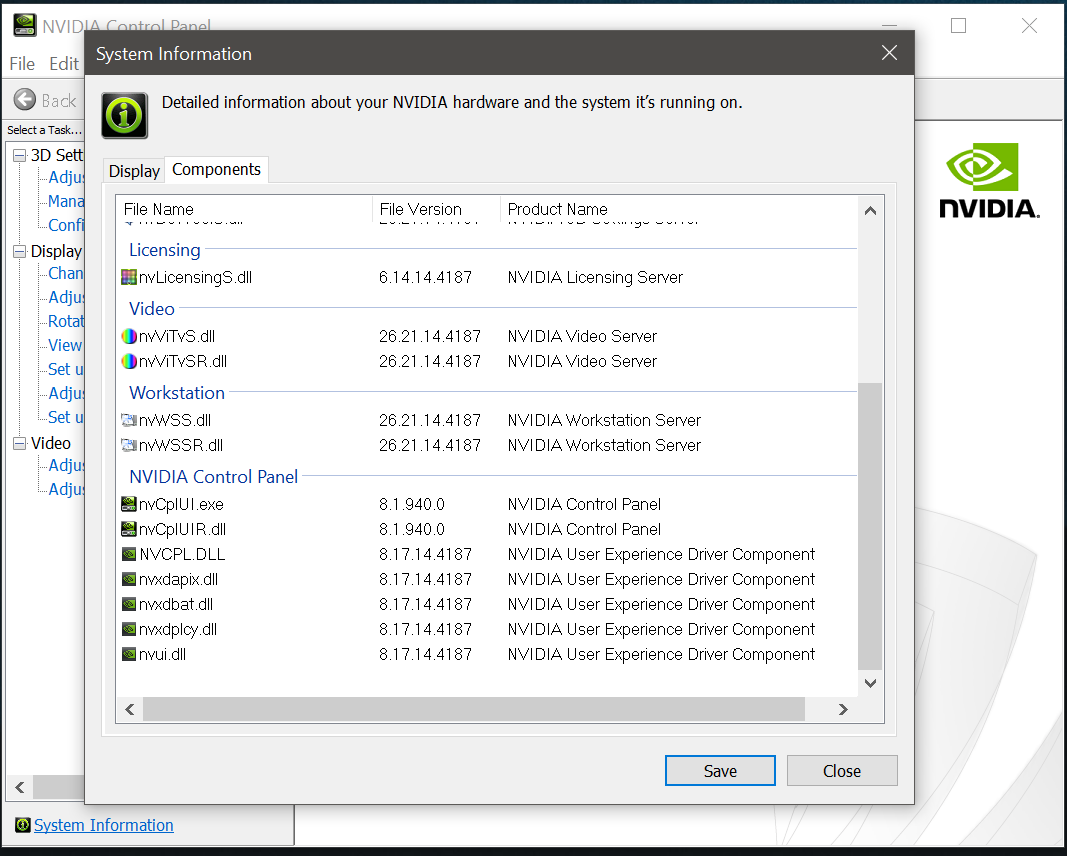This screenshot has height=856, width=1067.
Task: Click the nvxdapix.dll green icon
Action: tap(129, 579)
